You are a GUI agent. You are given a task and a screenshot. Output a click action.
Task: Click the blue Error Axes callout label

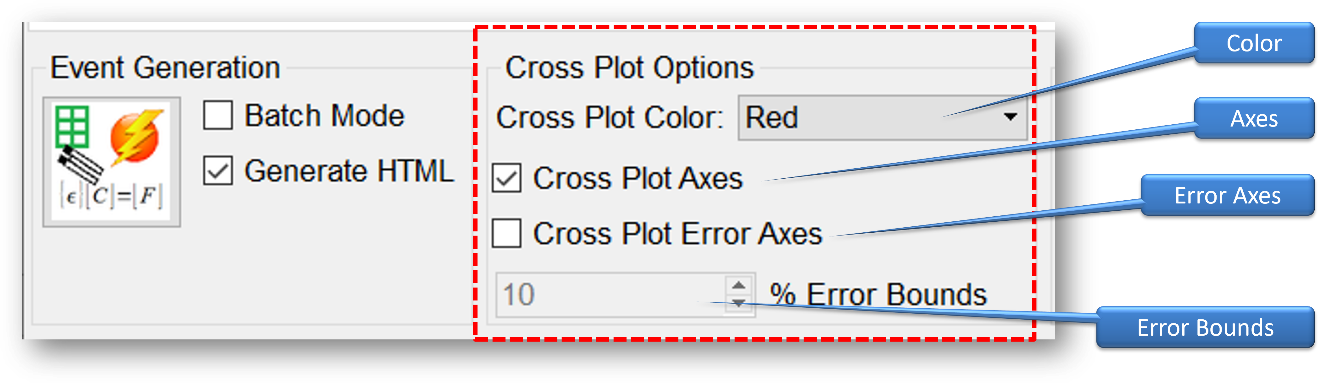pyautogui.click(x=1228, y=195)
